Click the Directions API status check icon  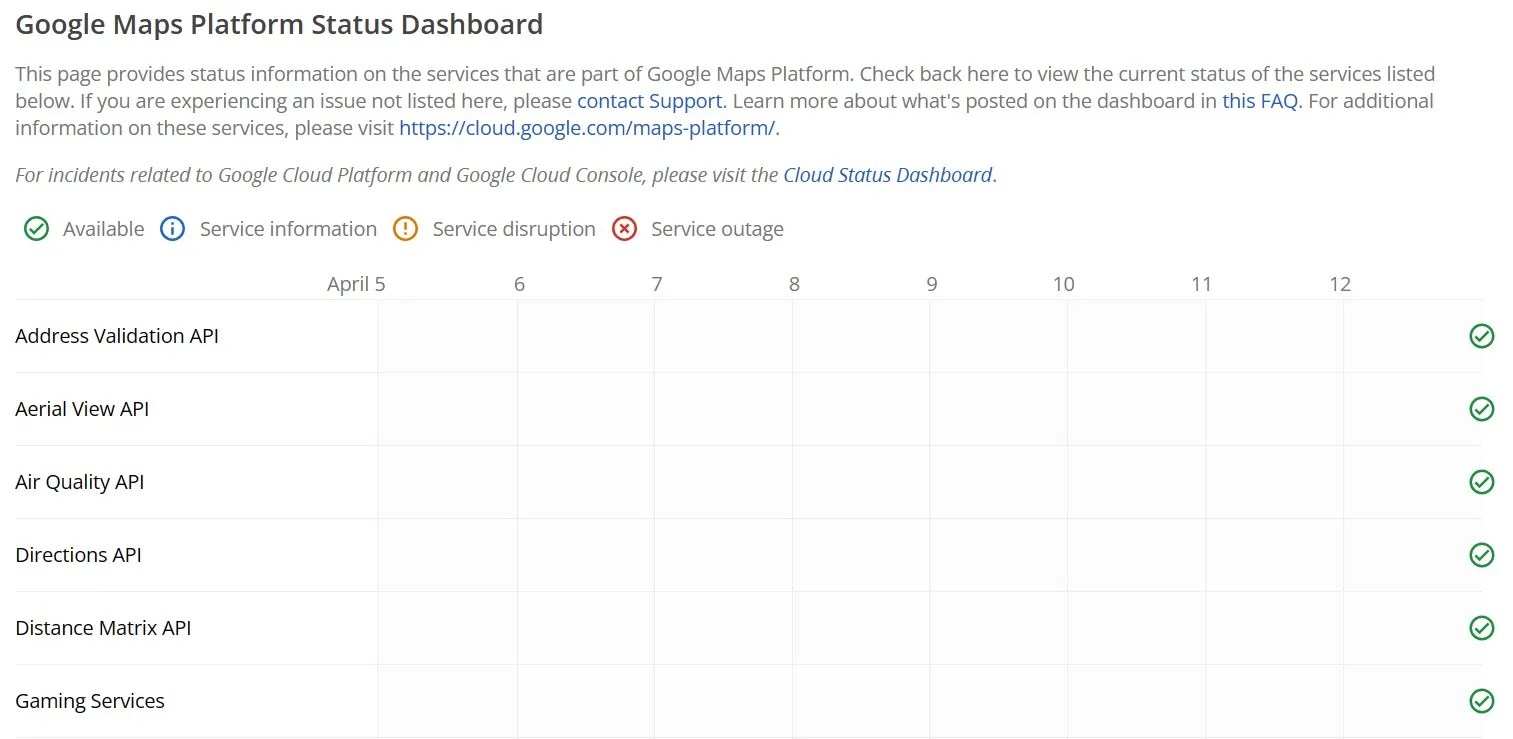(x=1481, y=555)
